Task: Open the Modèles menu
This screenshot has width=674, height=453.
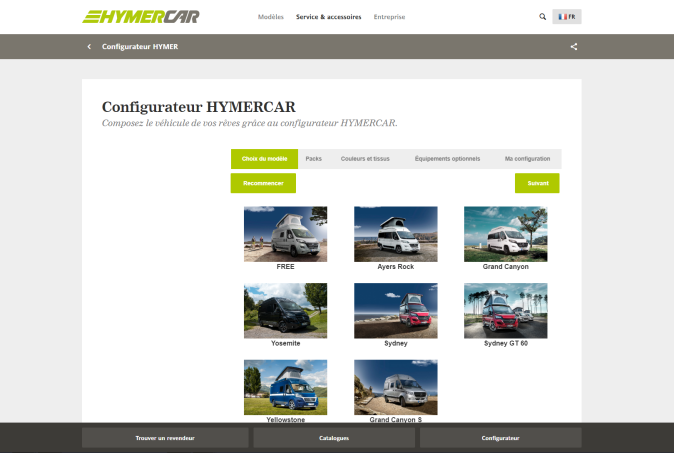Action: (x=270, y=17)
